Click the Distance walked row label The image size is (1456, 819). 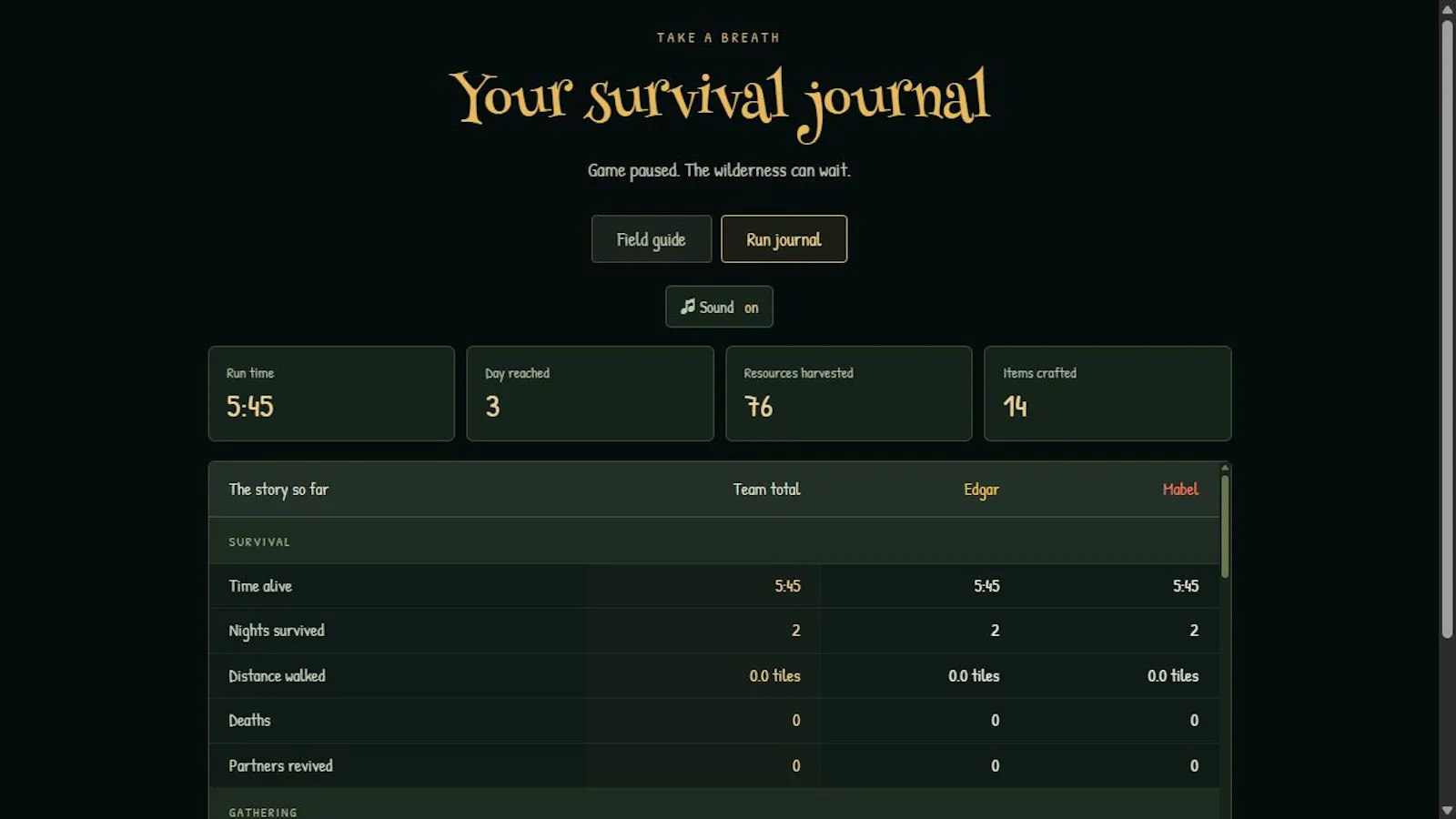point(277,676)
